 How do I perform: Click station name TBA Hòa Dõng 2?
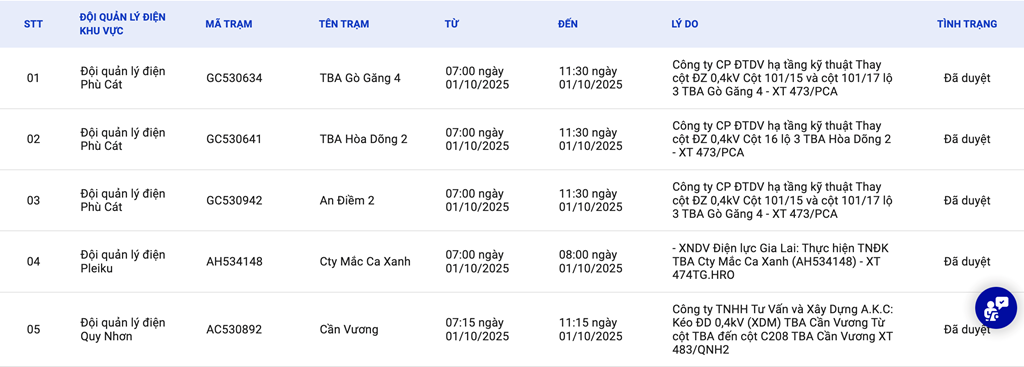pos(364,139)
